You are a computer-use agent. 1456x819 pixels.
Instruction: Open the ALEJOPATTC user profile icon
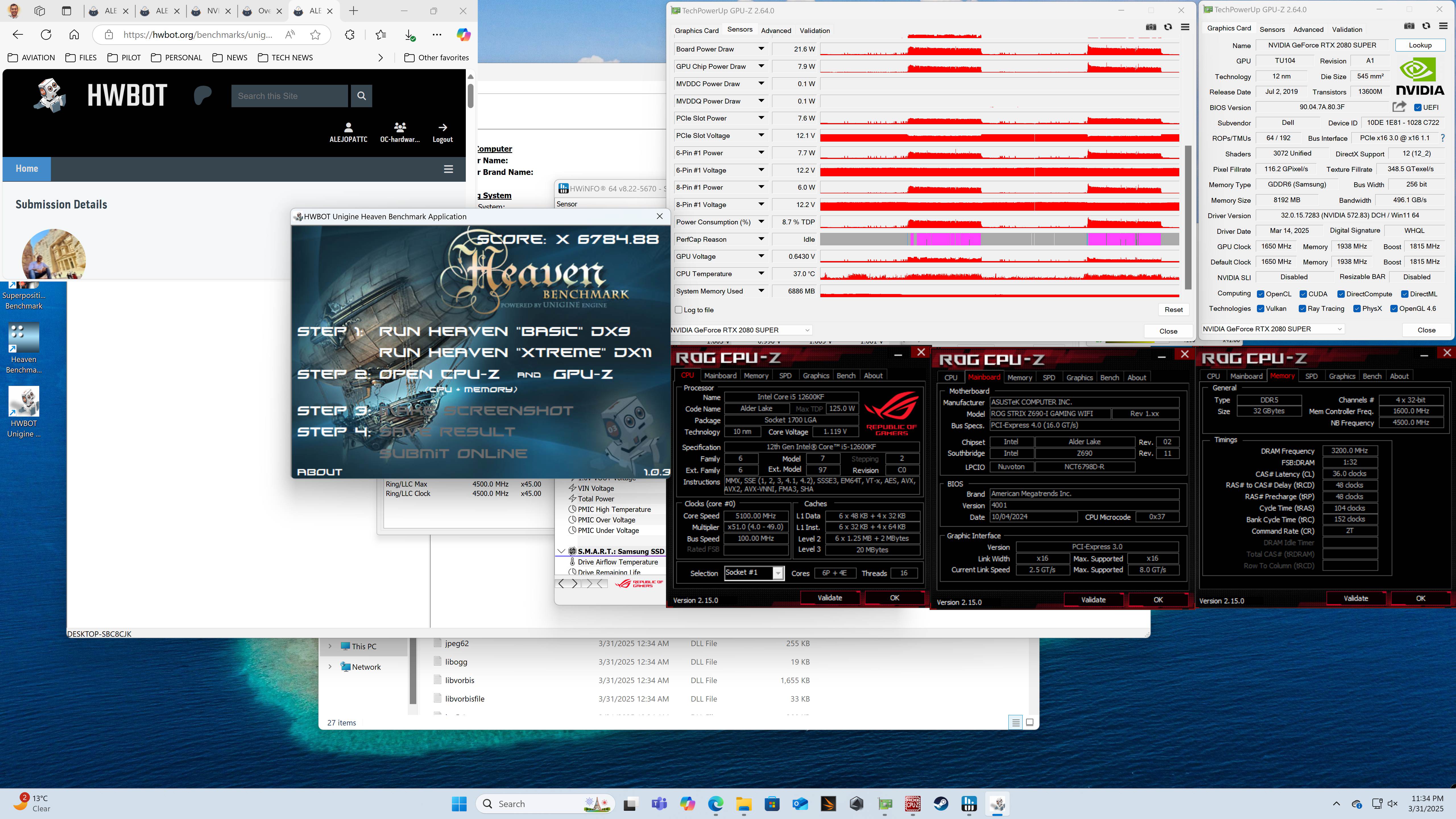tap(348, 127)
